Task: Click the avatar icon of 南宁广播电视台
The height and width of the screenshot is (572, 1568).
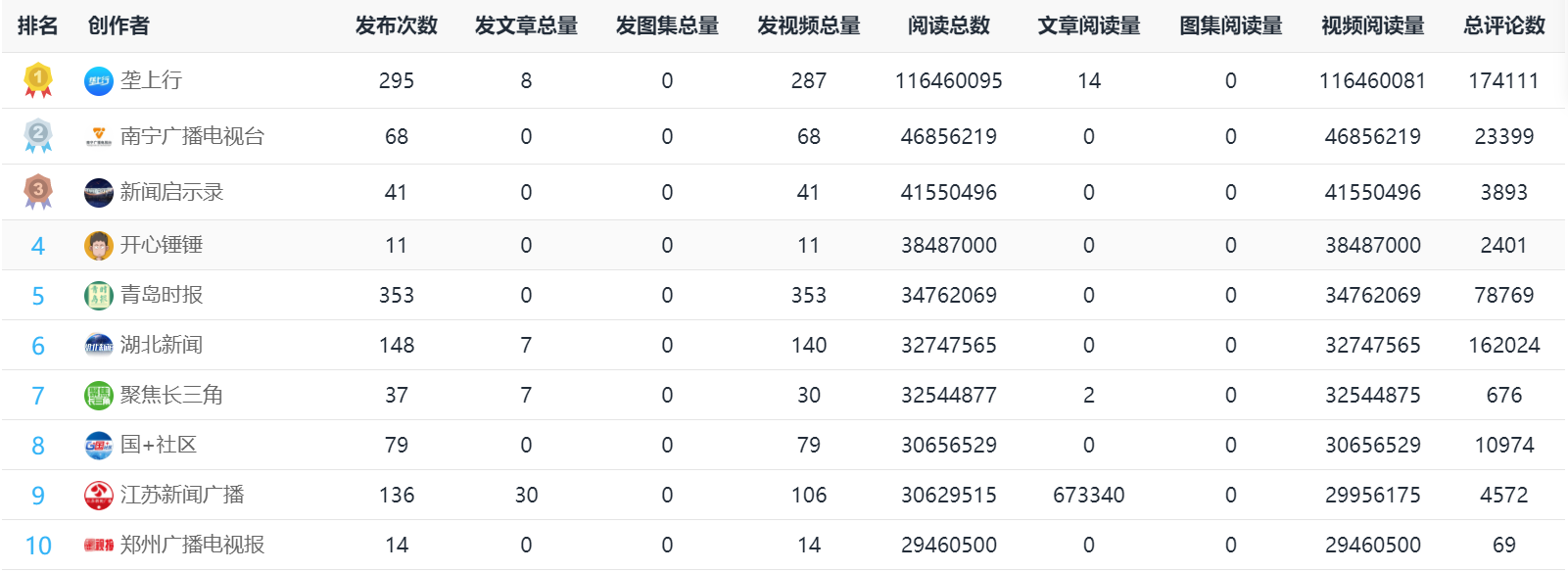Action: 99,137
